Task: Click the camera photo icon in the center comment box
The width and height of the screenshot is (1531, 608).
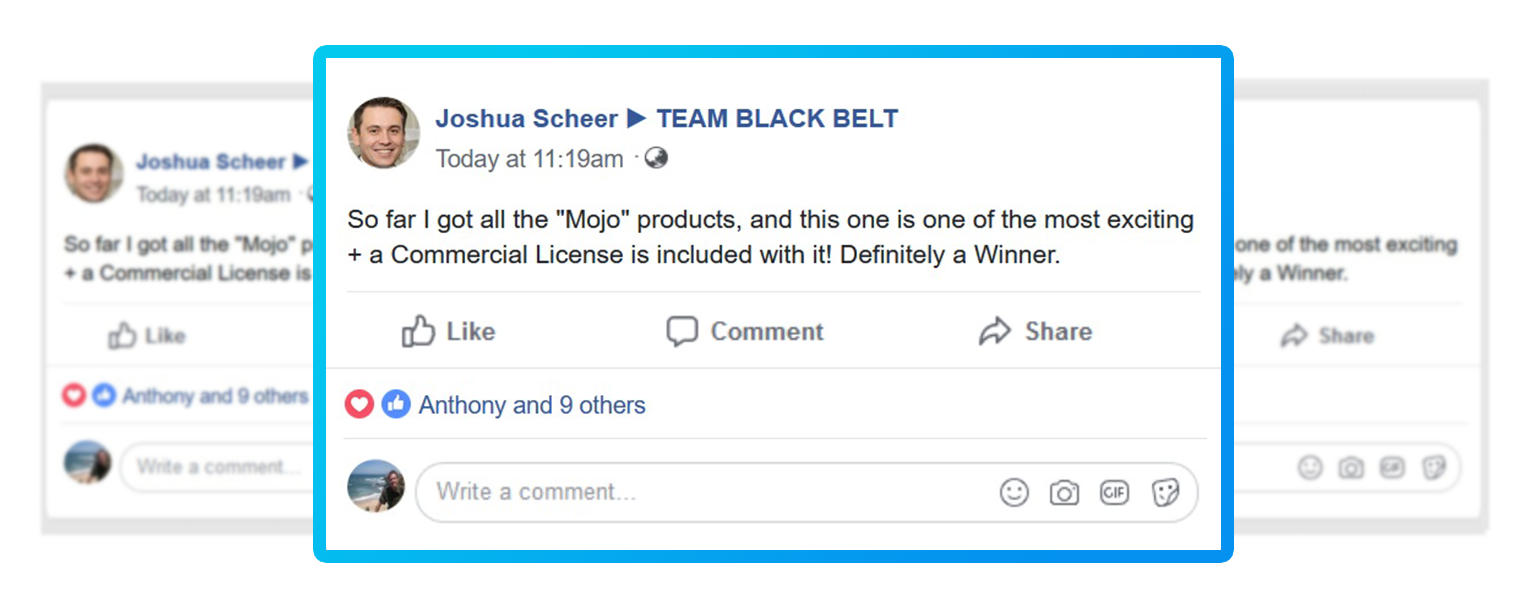Action: click(1064, 492)
